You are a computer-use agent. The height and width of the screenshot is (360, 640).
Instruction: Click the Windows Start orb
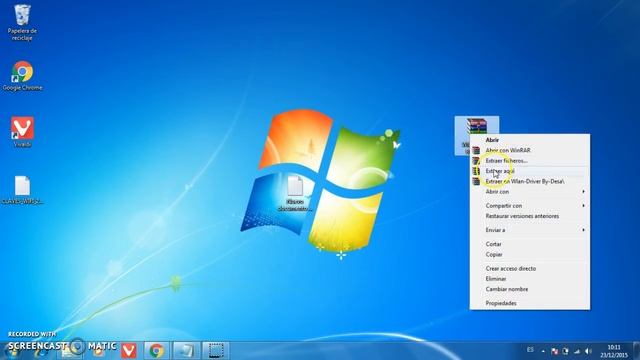(12, 351)
